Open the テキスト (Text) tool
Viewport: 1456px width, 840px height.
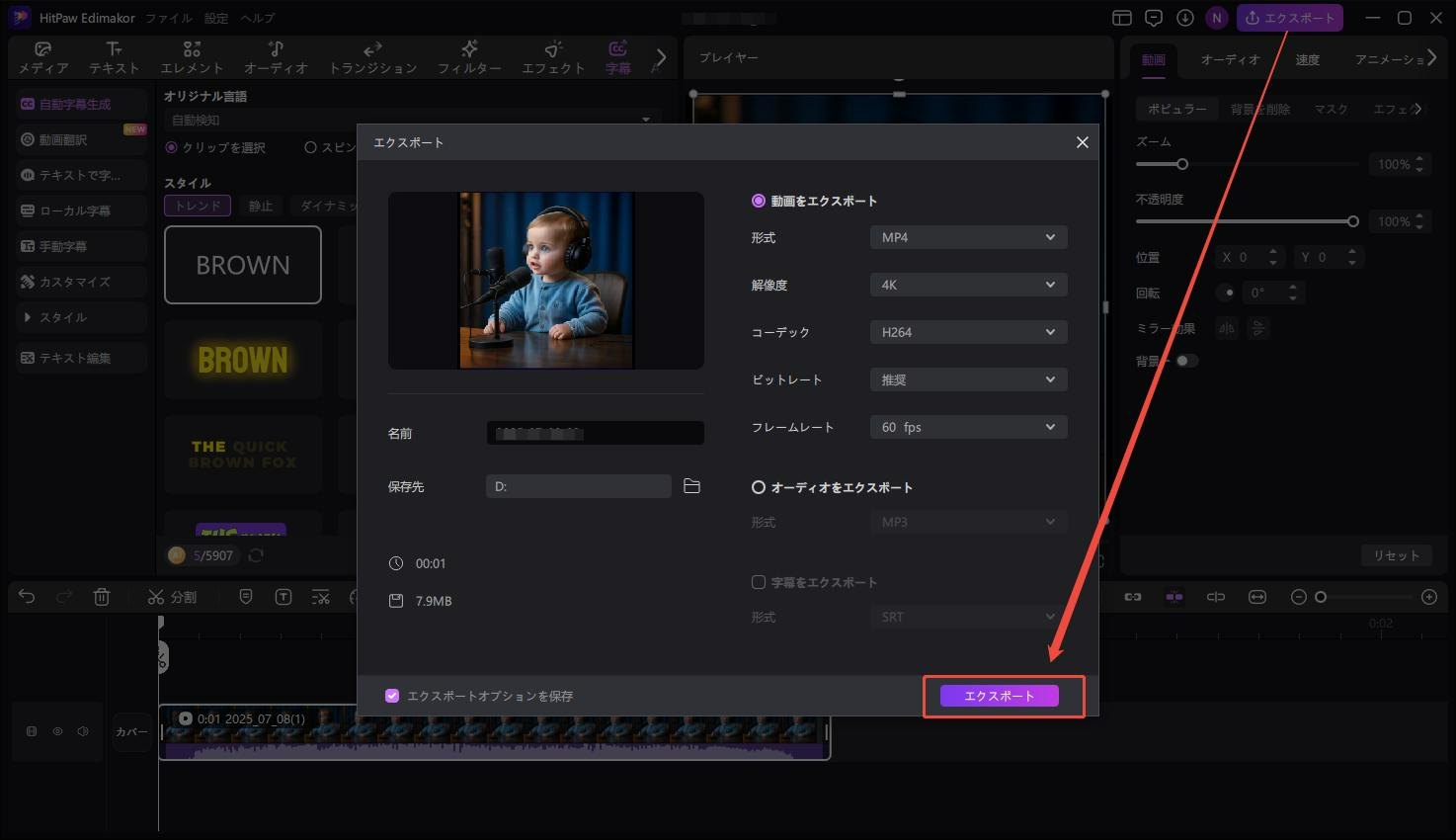(x=115, y=57)
